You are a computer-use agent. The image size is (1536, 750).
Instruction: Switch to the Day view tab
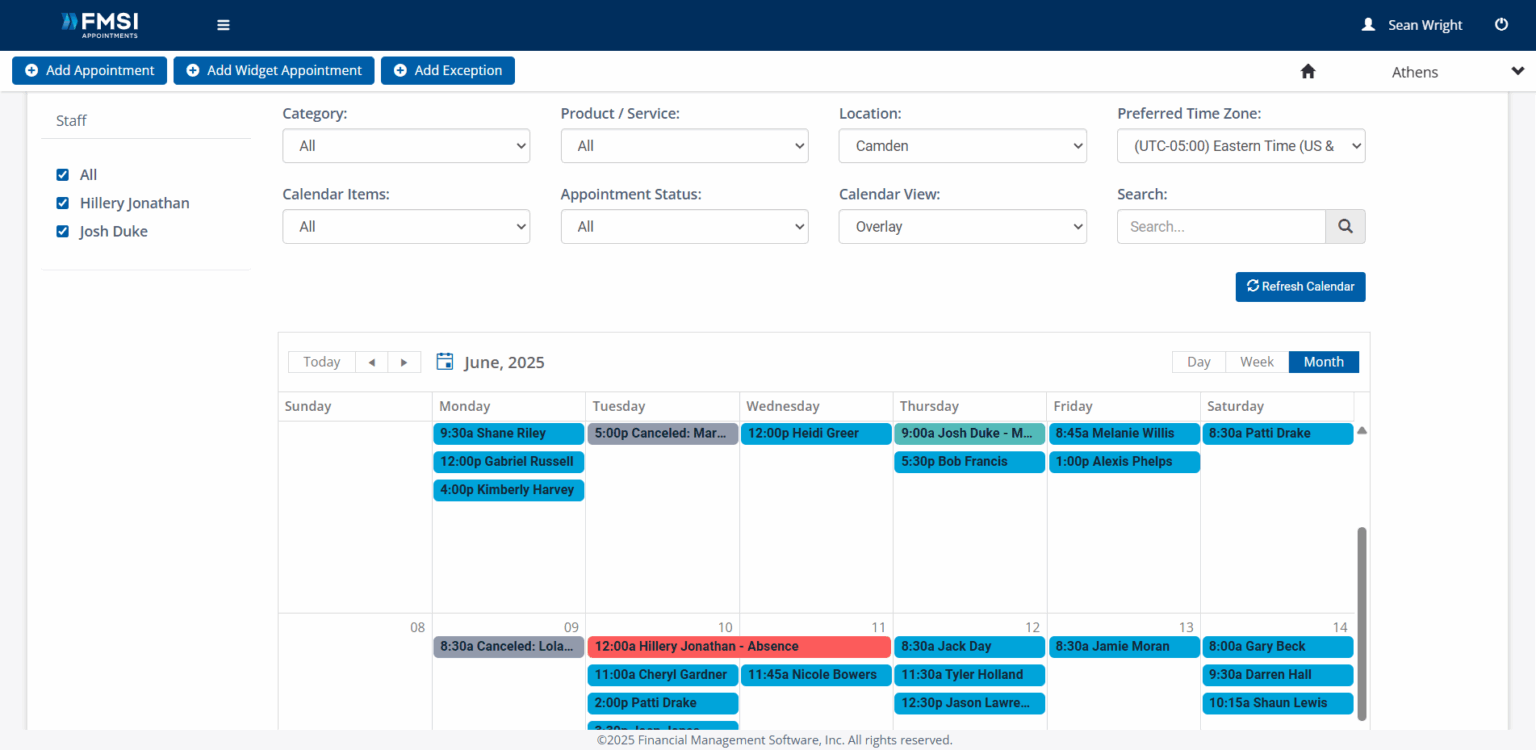click(x=1198, y=362)
